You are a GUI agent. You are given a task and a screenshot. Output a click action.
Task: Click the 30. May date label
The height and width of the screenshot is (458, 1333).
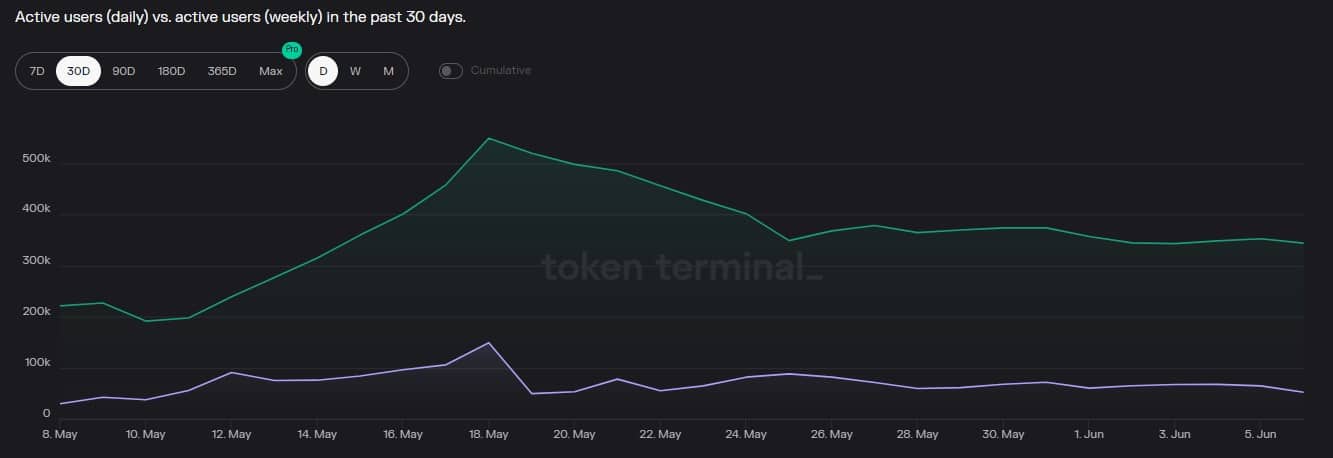(1004, 435)
